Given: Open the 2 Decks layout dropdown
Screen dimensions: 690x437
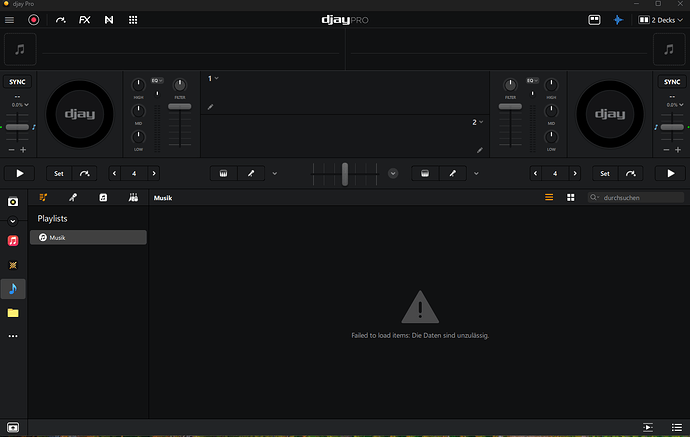Looking at the screenshot, I should (661, 20).
